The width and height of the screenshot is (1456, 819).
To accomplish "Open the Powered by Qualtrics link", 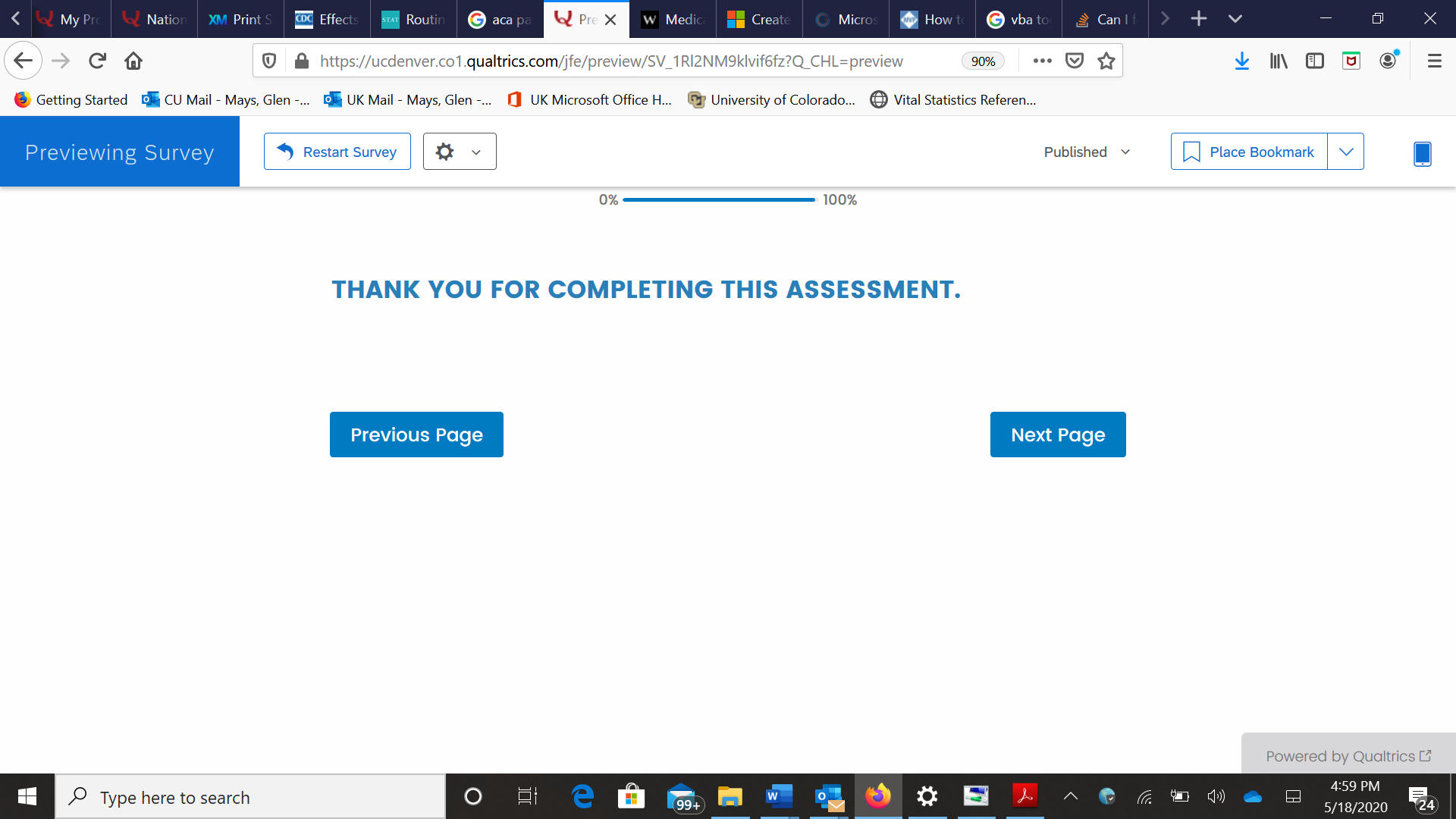I will tap(1348, 756).
